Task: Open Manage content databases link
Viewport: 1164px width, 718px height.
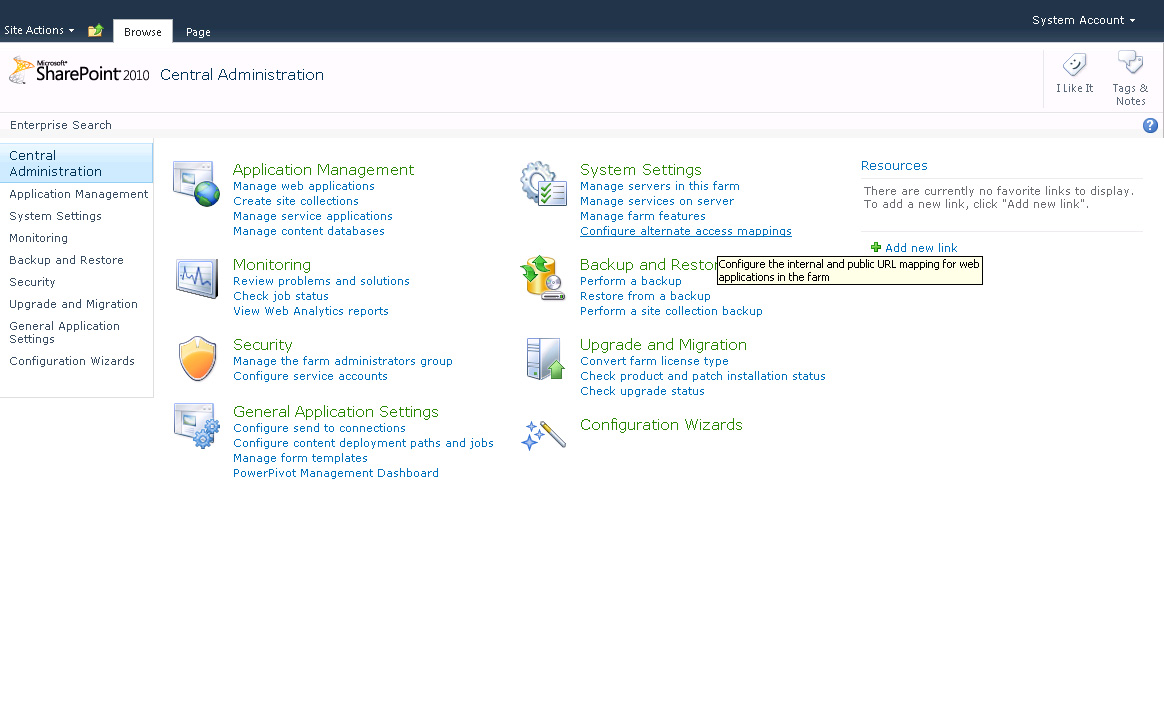Action: tap(309, 231)
